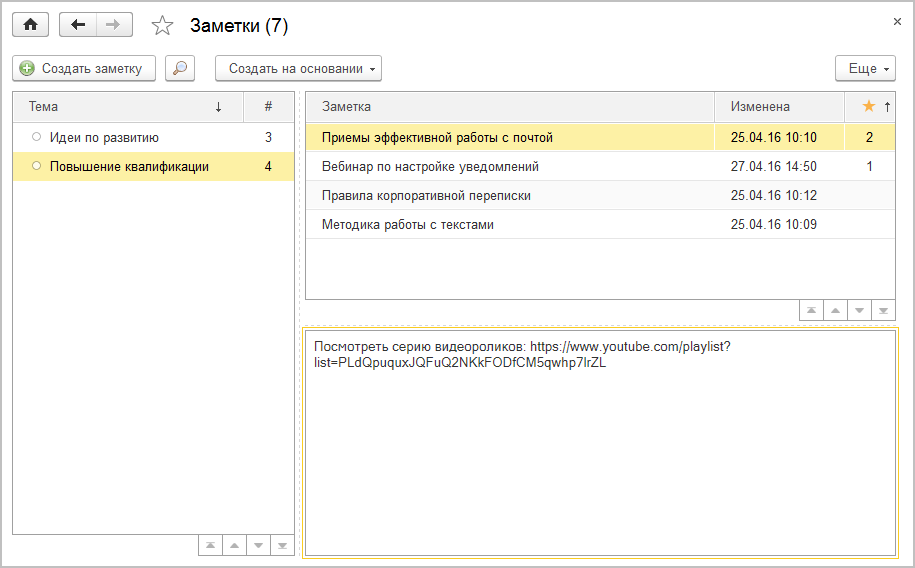Click into the note text field
The image size is (915, 568).
(x=600, y=450)
